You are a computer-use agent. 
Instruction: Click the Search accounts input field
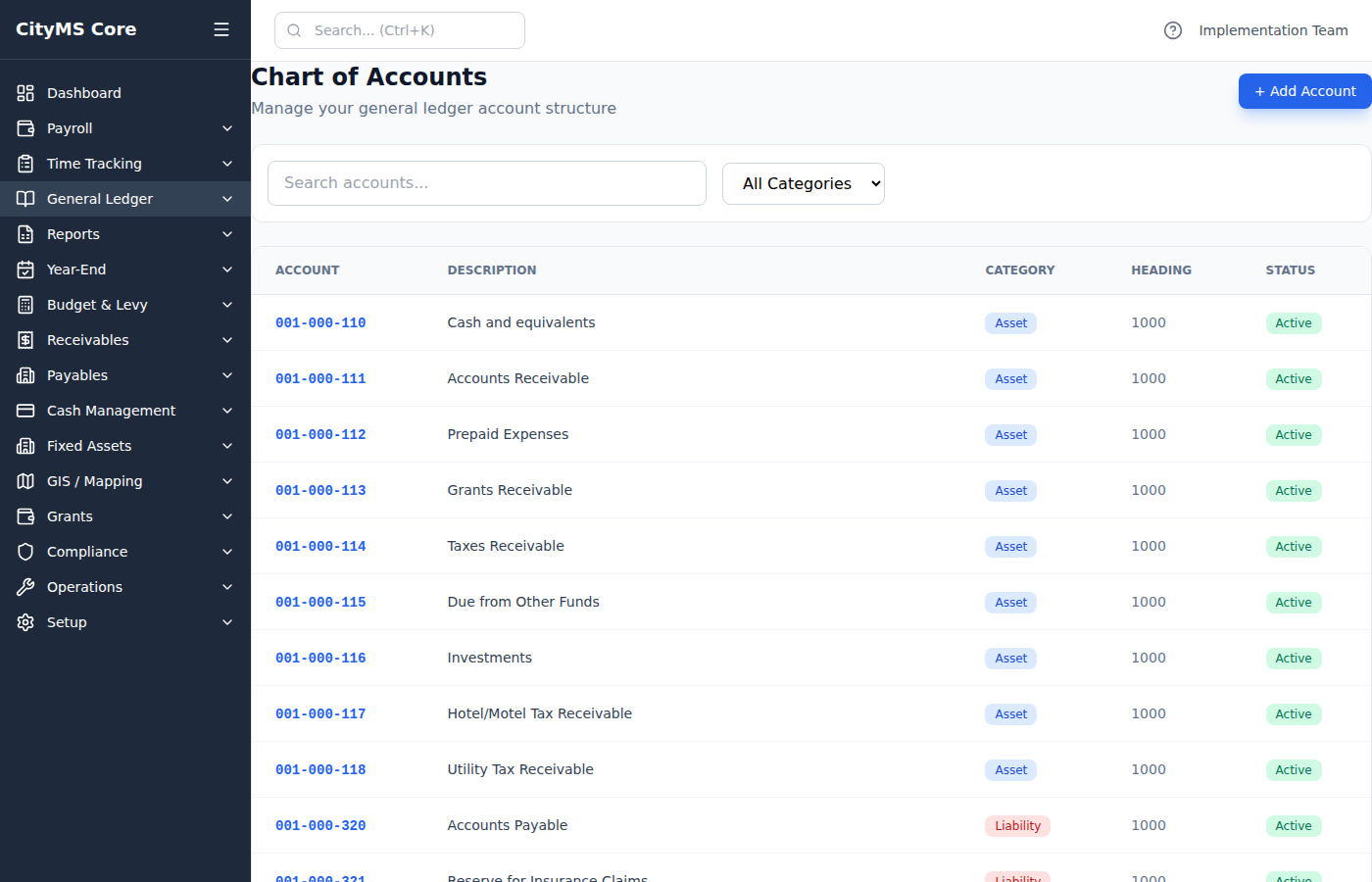tap(487, 183)
